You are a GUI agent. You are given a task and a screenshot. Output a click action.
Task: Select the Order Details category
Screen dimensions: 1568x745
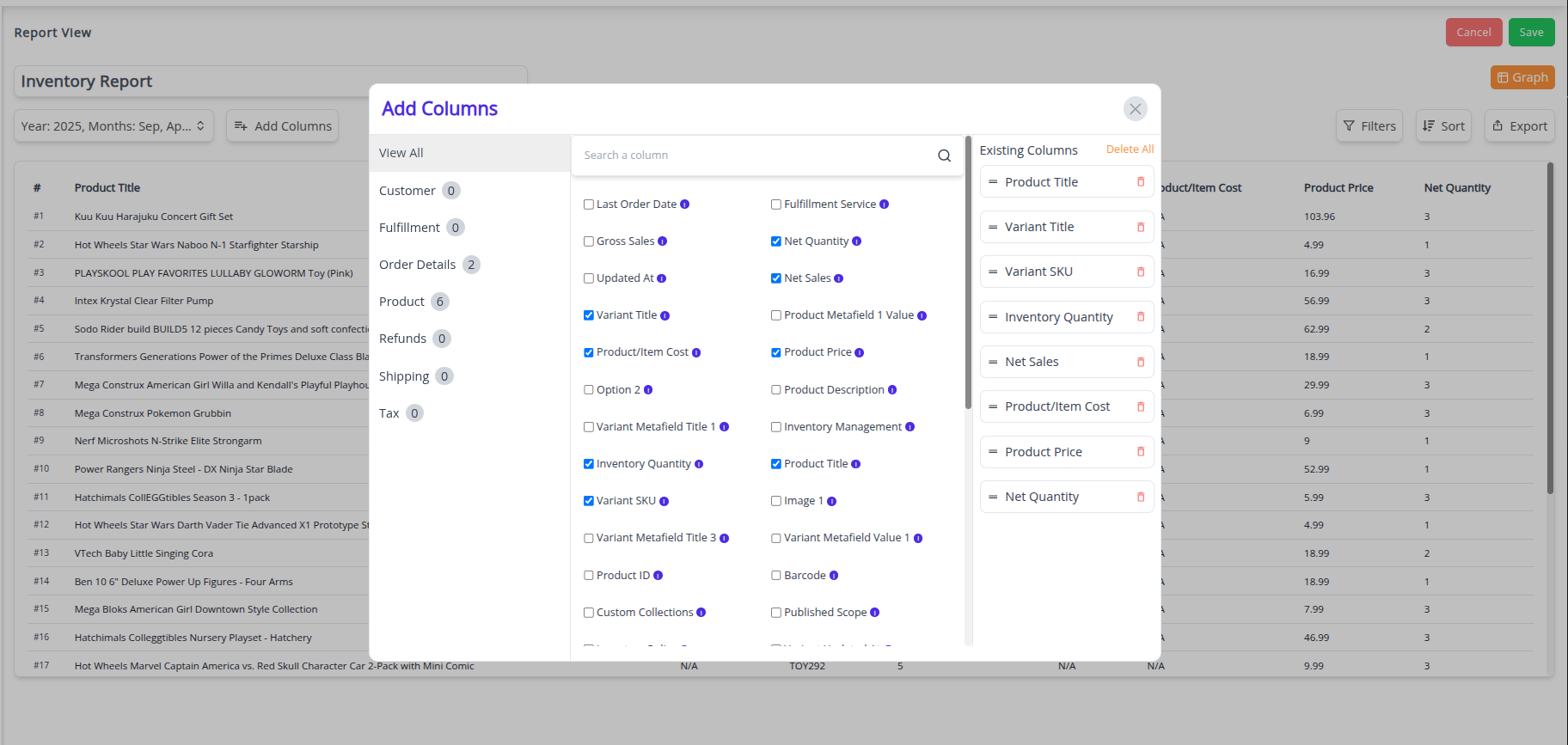coord(418,265)
